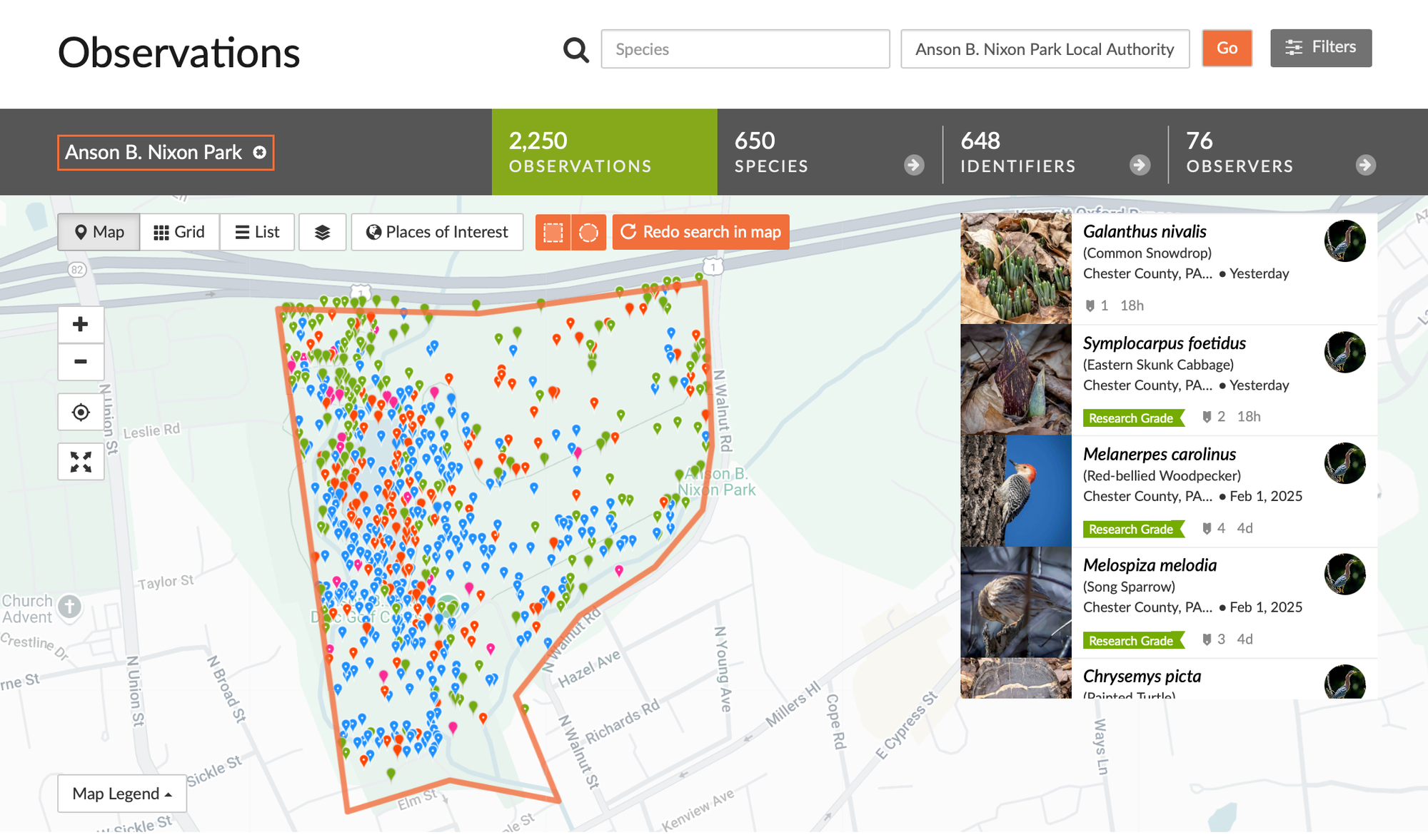Open the map layers icon
Image resolution: width=1428 pixels, height=840 pixels.
pyautogui.click(x=322, y=232)
